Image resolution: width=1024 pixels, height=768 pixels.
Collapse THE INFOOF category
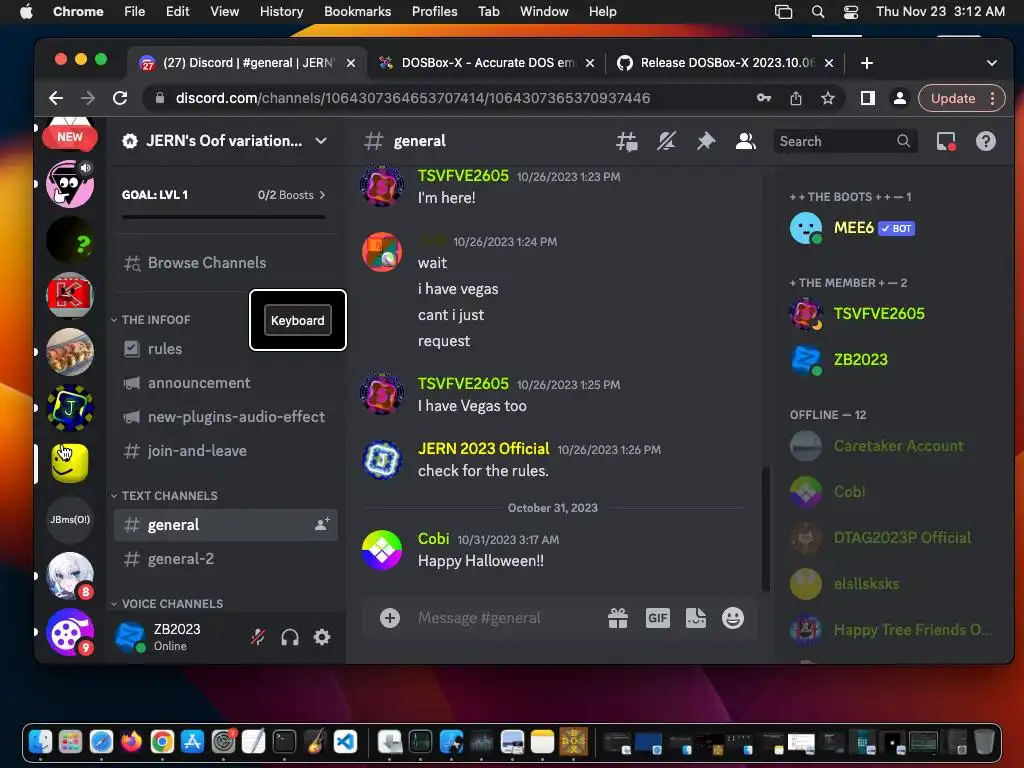click(x=151, y=319)
